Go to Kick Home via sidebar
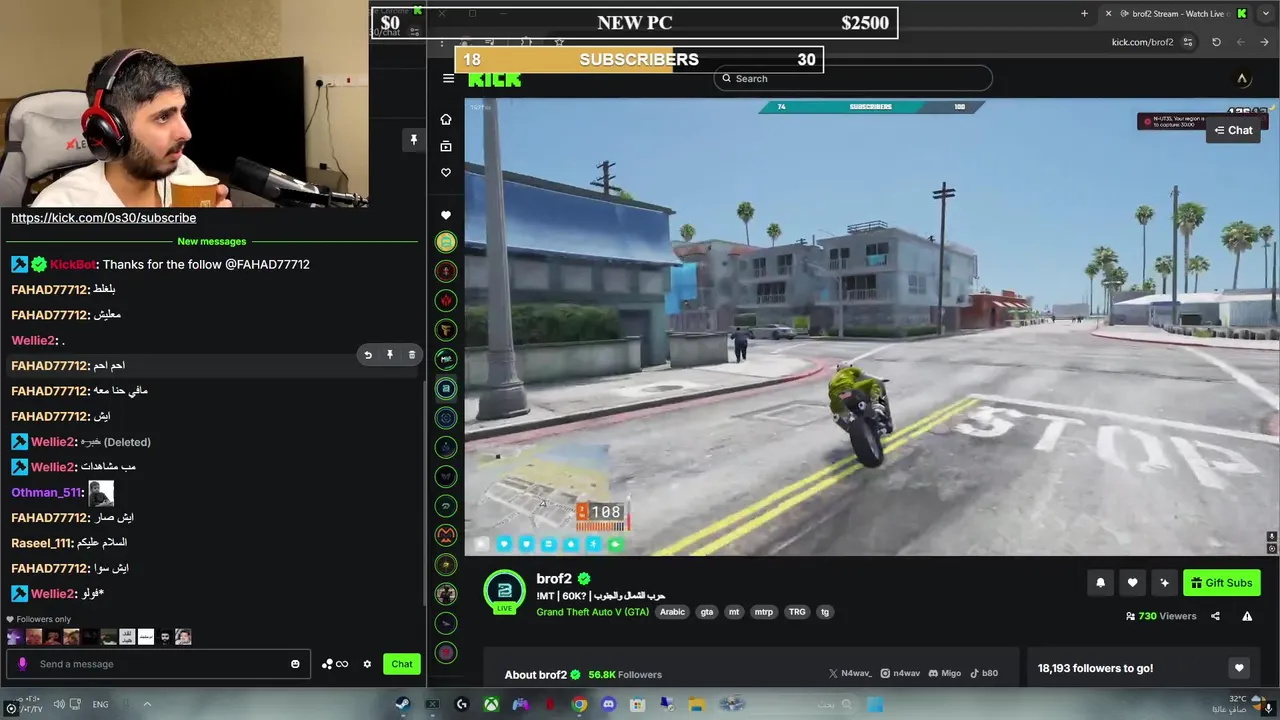 pyautogui.click(x=446, y=119)
